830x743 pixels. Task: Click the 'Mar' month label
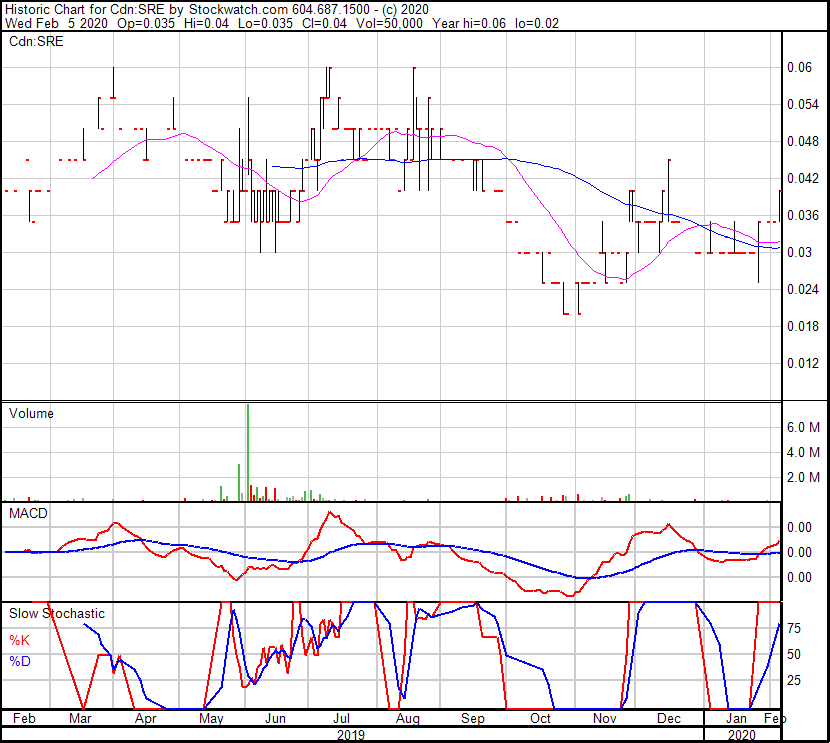tap(80, 719)
